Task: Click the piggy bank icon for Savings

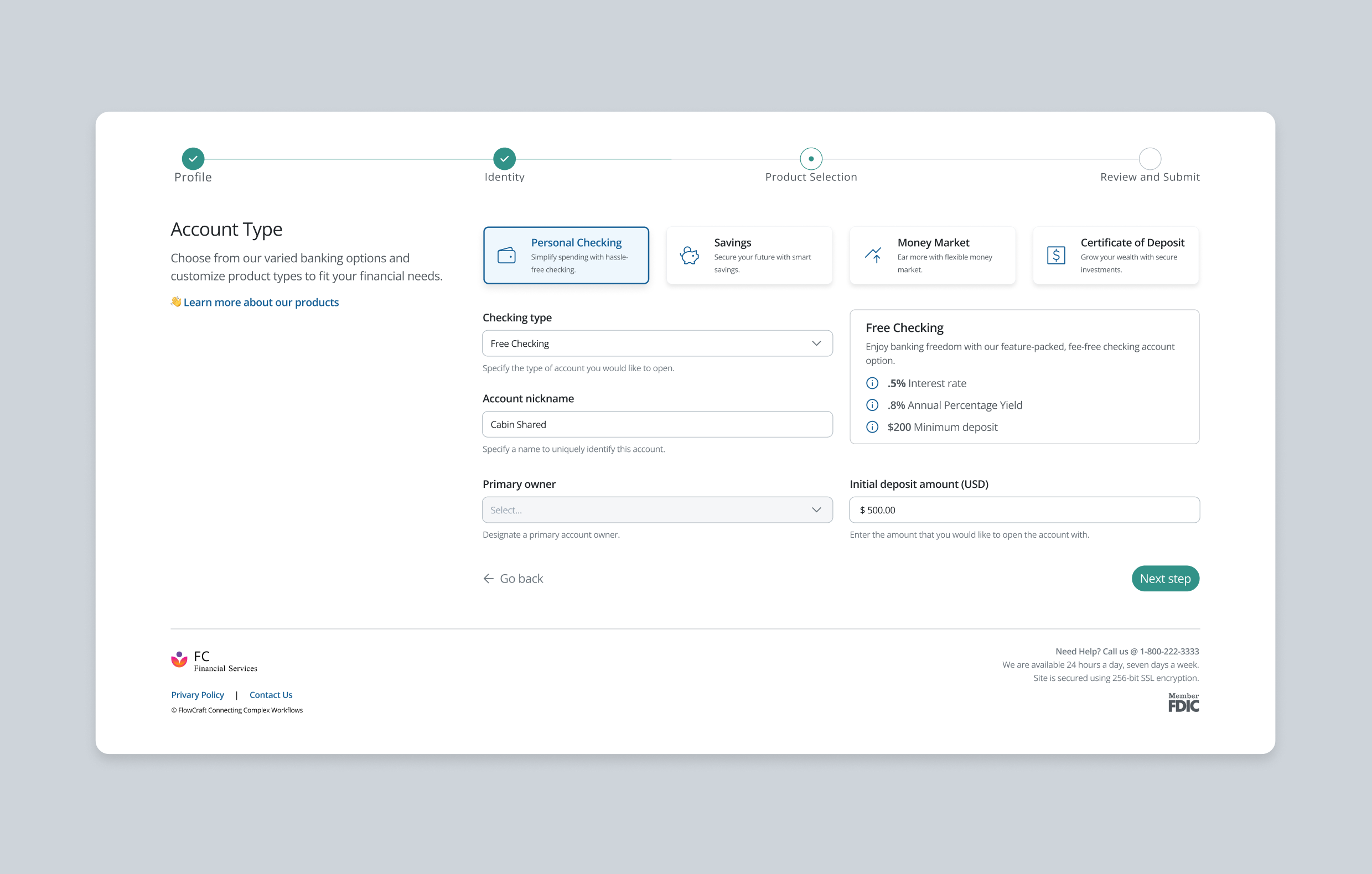Action: coord(690,255)
